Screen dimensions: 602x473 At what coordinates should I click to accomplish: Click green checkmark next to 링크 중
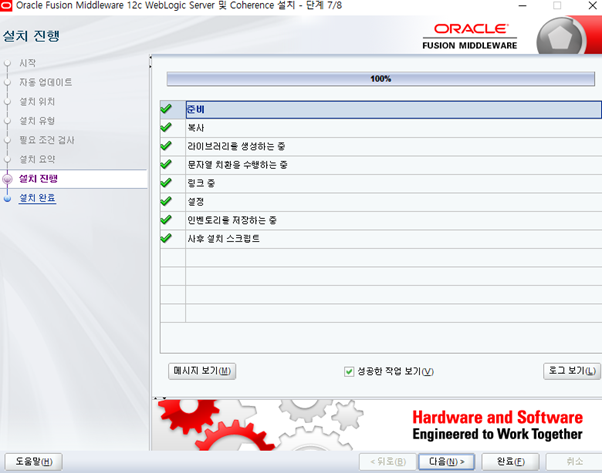tap(166, 182)
